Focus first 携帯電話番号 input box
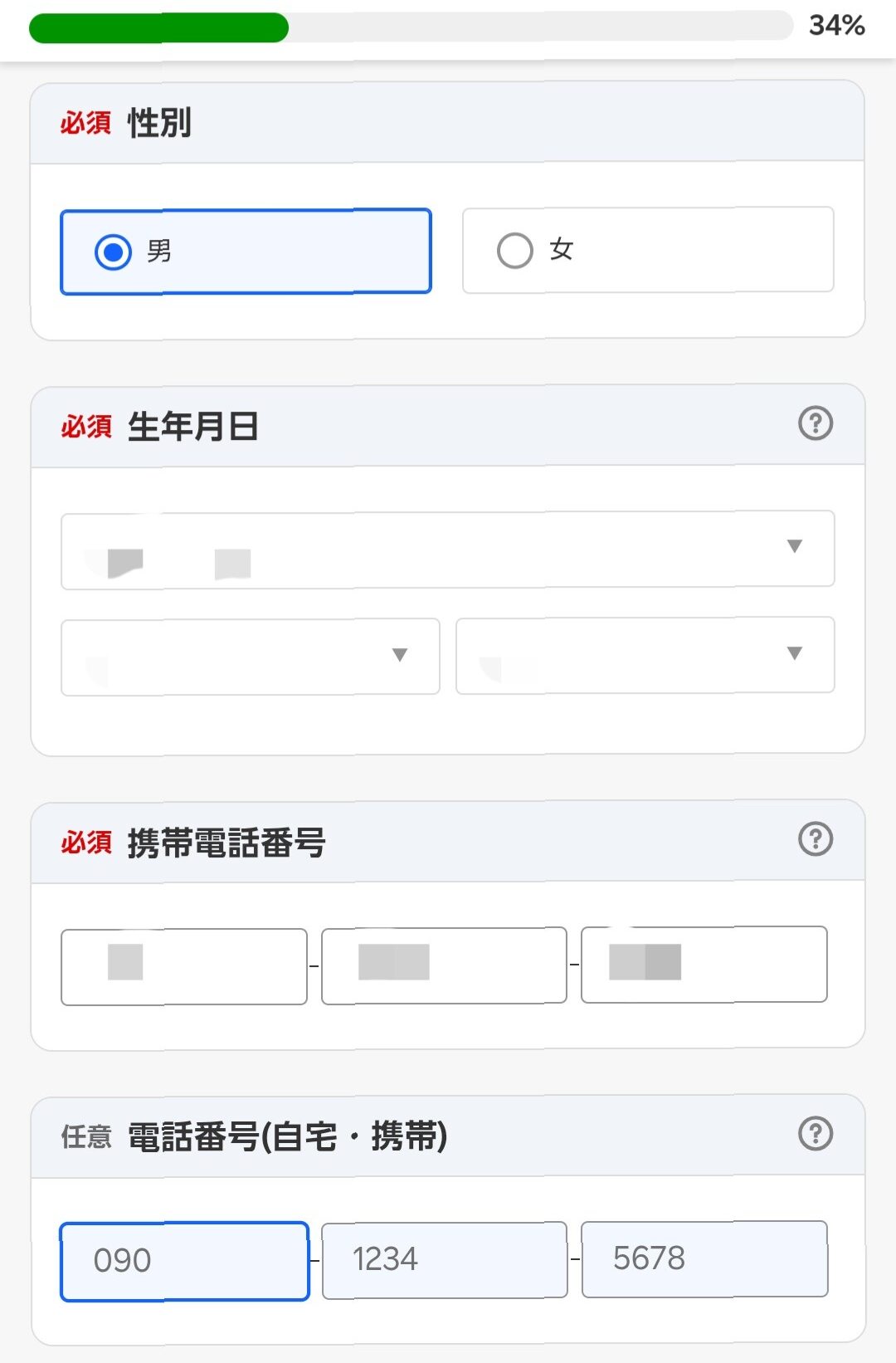The width and height of the screenshot is (896, 1363). [184, 967]
